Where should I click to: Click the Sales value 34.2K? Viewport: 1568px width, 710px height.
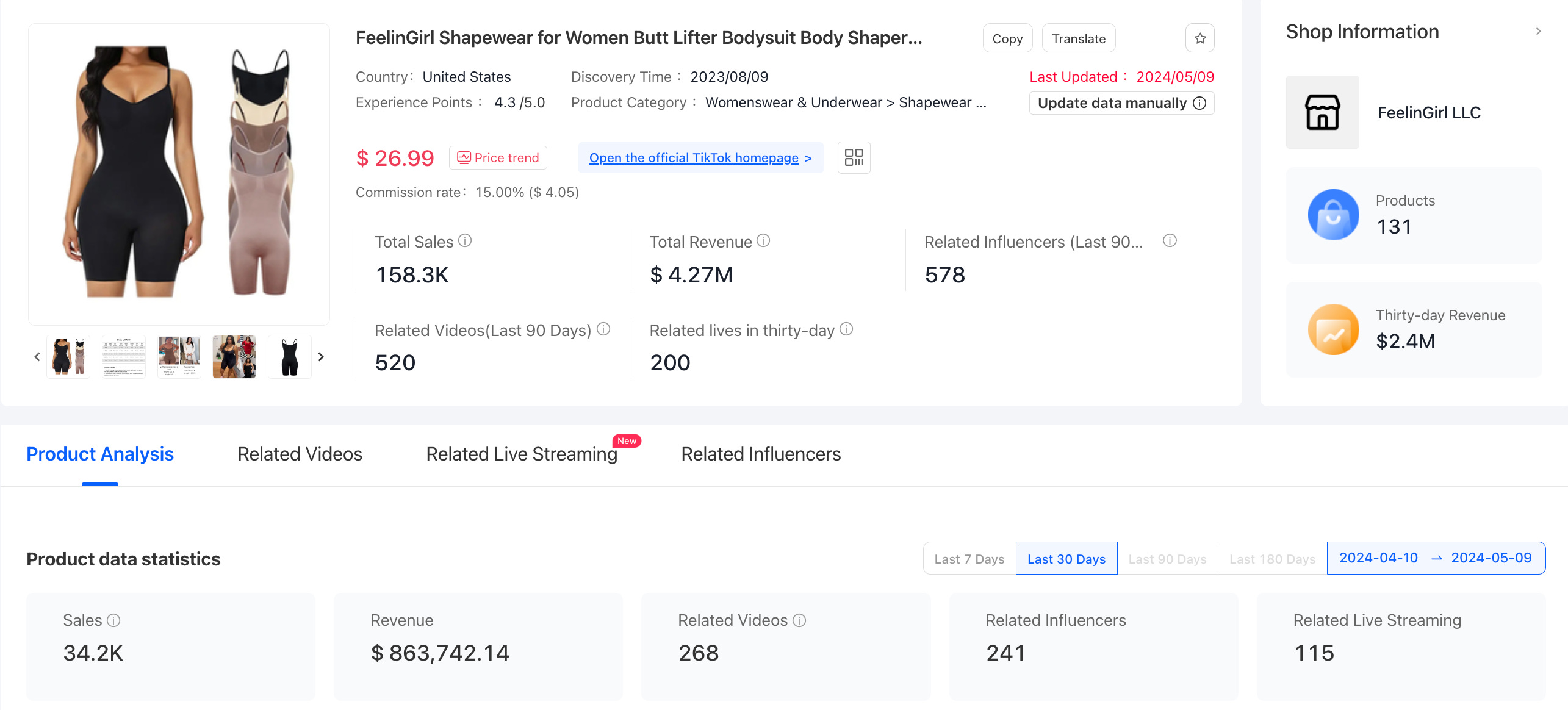pyautogui.click(x=93, y=653)
